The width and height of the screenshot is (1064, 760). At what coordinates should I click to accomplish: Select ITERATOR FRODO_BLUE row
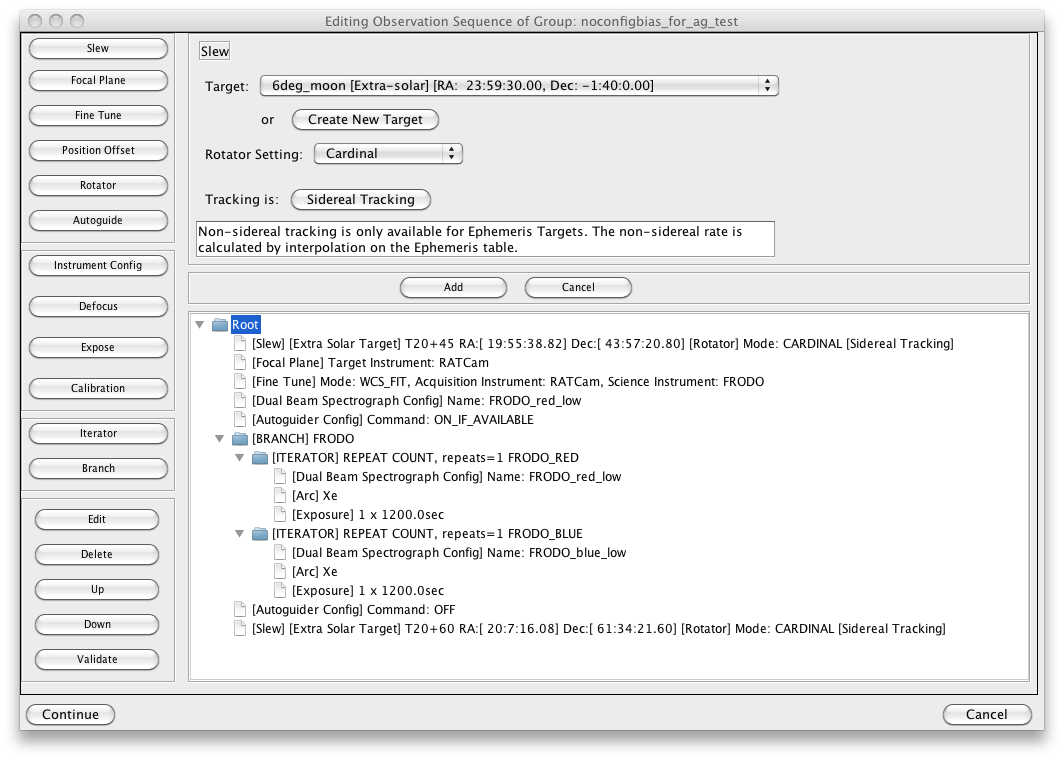[428, 533]
